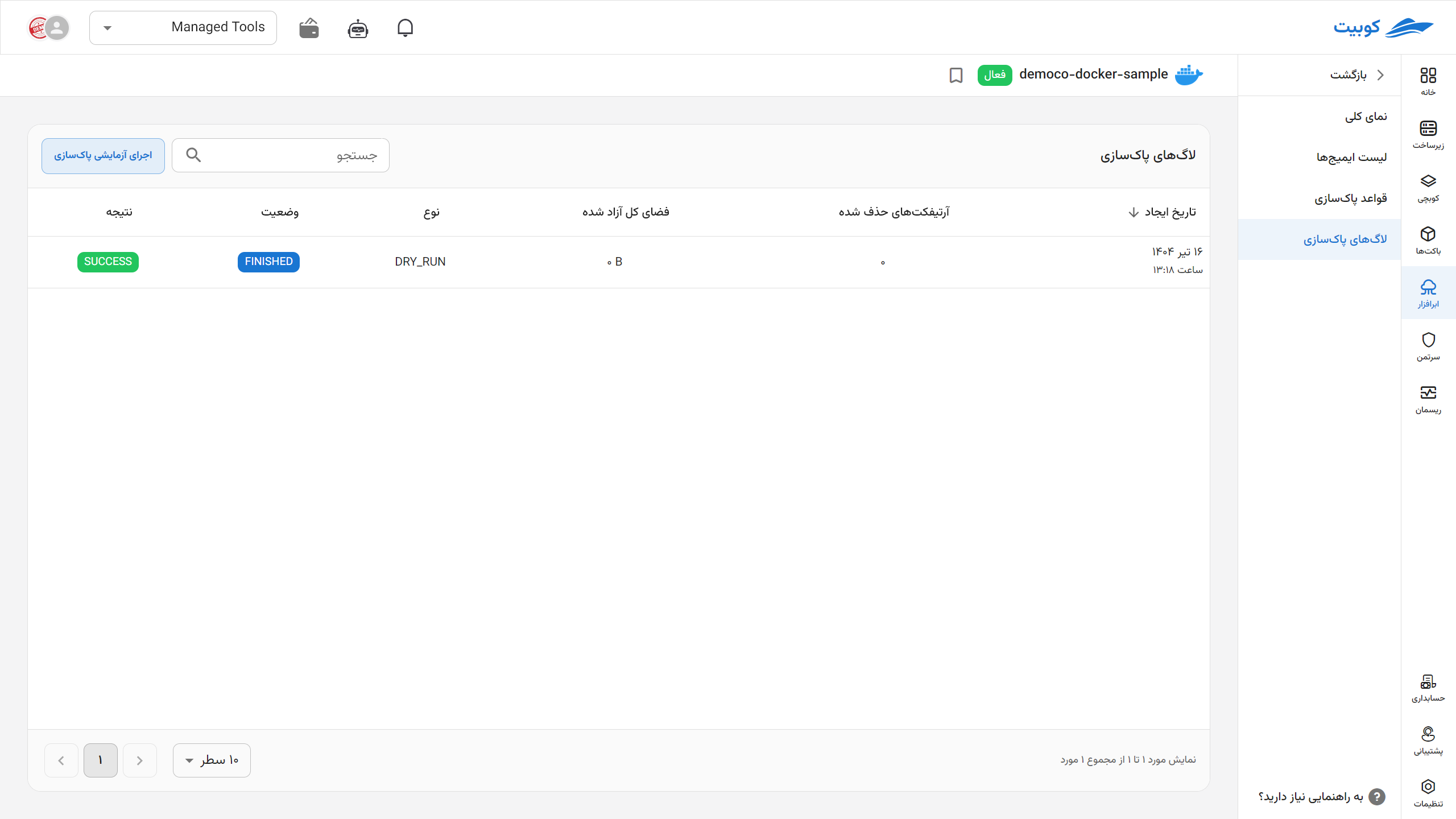Go to previous pagination page arrow

tap(140, 760)
